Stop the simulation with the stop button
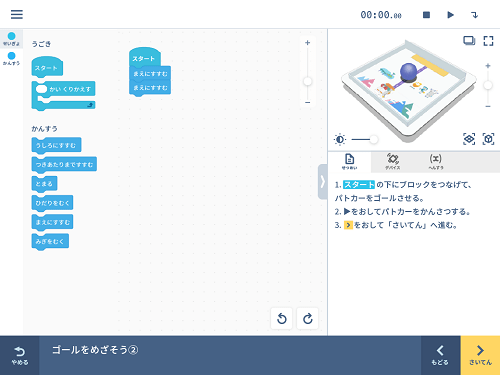The height and width of the screenshot is (375, 500). pos(426,15)
